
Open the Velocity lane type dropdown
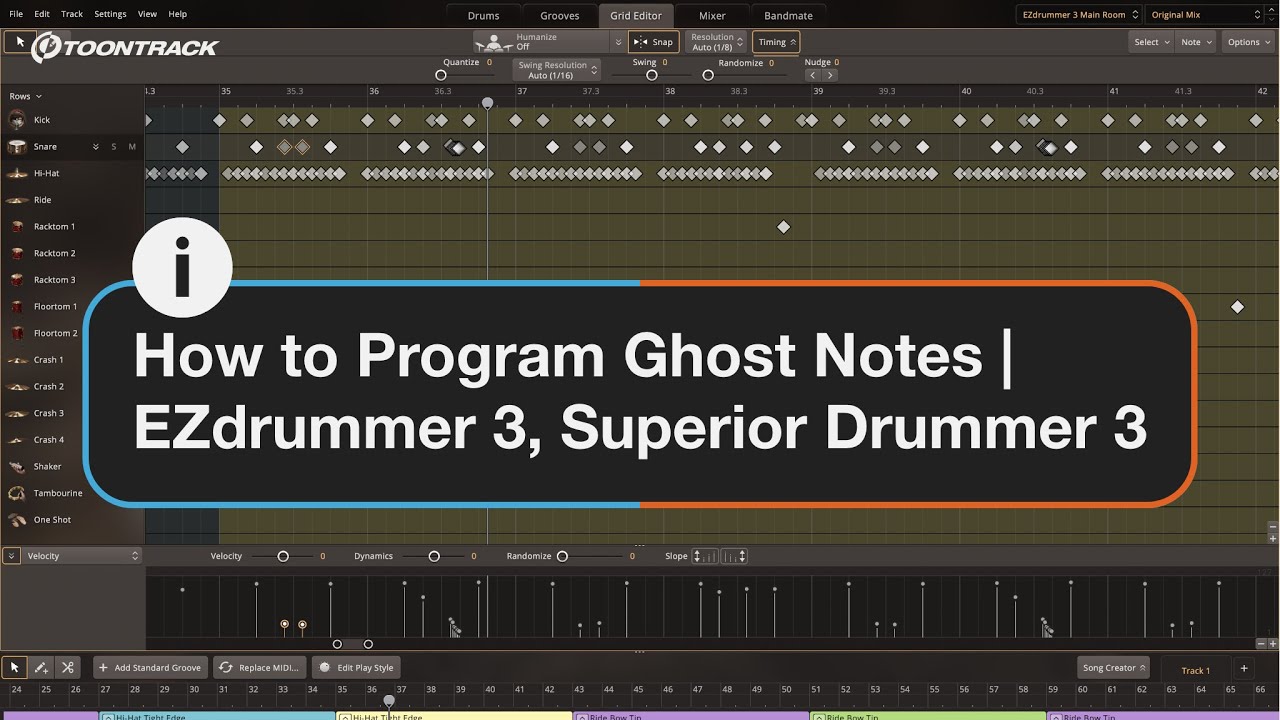82,556
